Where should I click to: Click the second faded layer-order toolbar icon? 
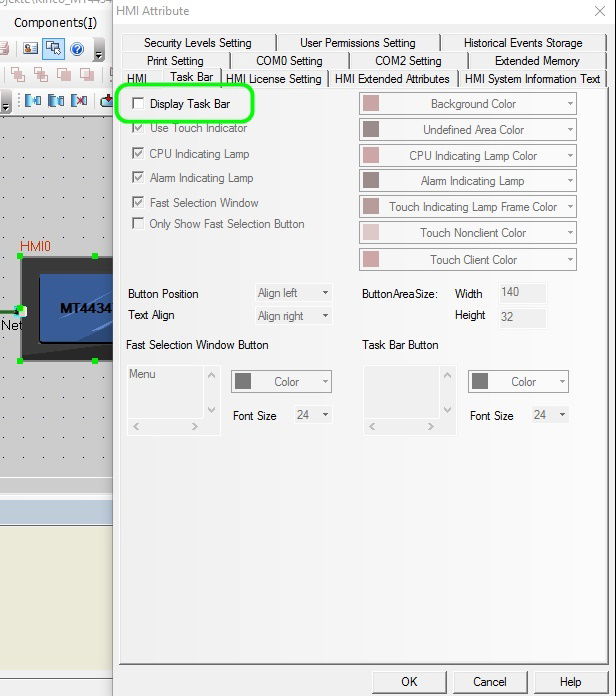pyautogui.click(x=41, y=74)
